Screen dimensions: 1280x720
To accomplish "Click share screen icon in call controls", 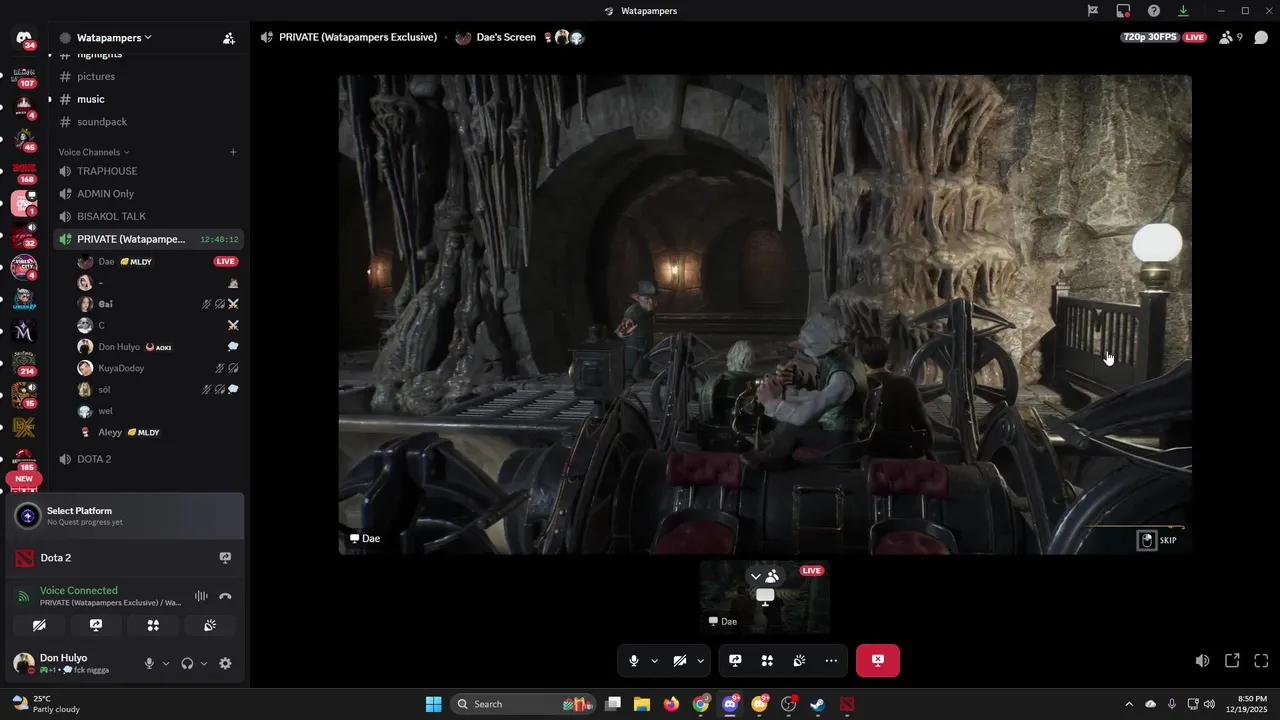I will click(735, 661).
